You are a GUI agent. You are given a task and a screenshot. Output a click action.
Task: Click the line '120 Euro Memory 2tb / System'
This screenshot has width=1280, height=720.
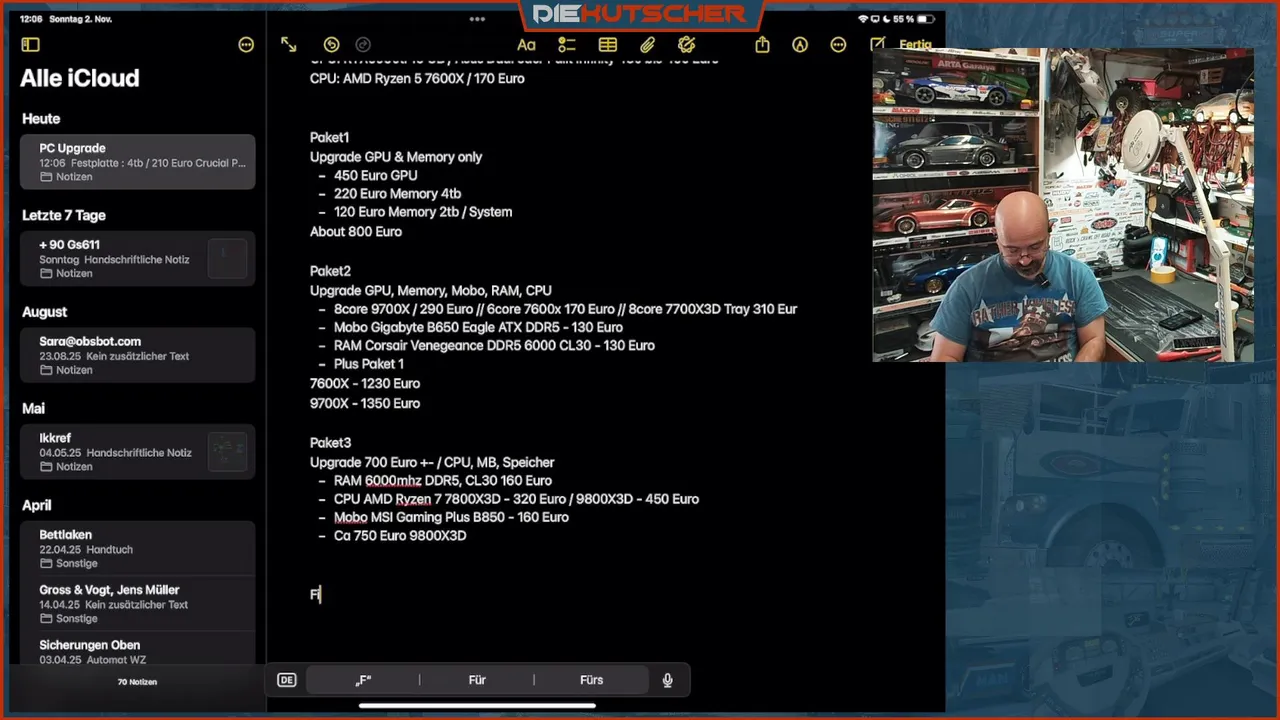(x=423, y=212)
